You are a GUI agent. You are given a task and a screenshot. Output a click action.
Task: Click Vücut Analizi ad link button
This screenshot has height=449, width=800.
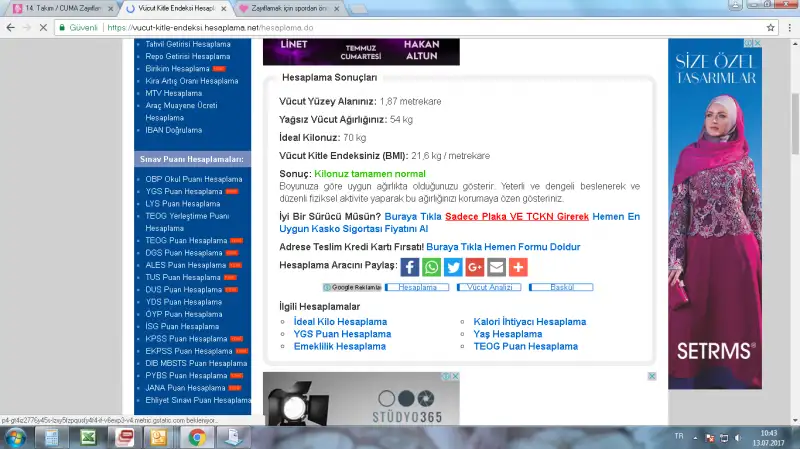point(489,287)
